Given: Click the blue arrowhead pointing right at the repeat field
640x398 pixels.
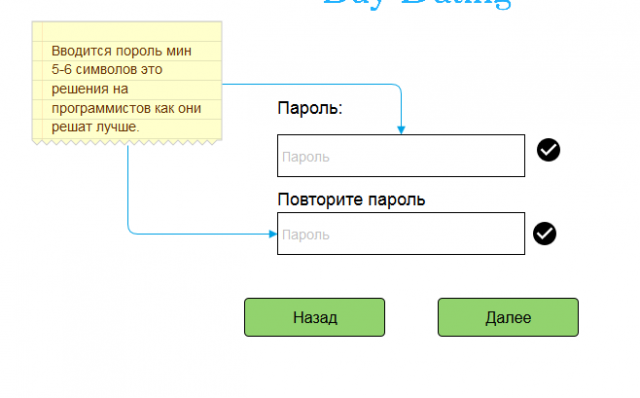Looking at the screenshot, I should pos(273,234).
